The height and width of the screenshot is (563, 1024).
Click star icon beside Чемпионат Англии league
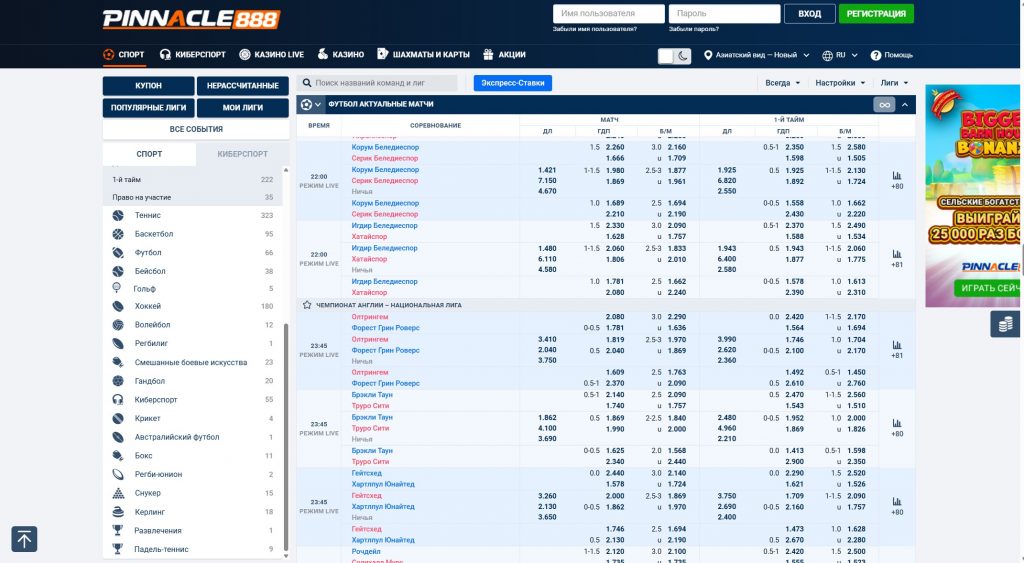[x=307, y=304]
